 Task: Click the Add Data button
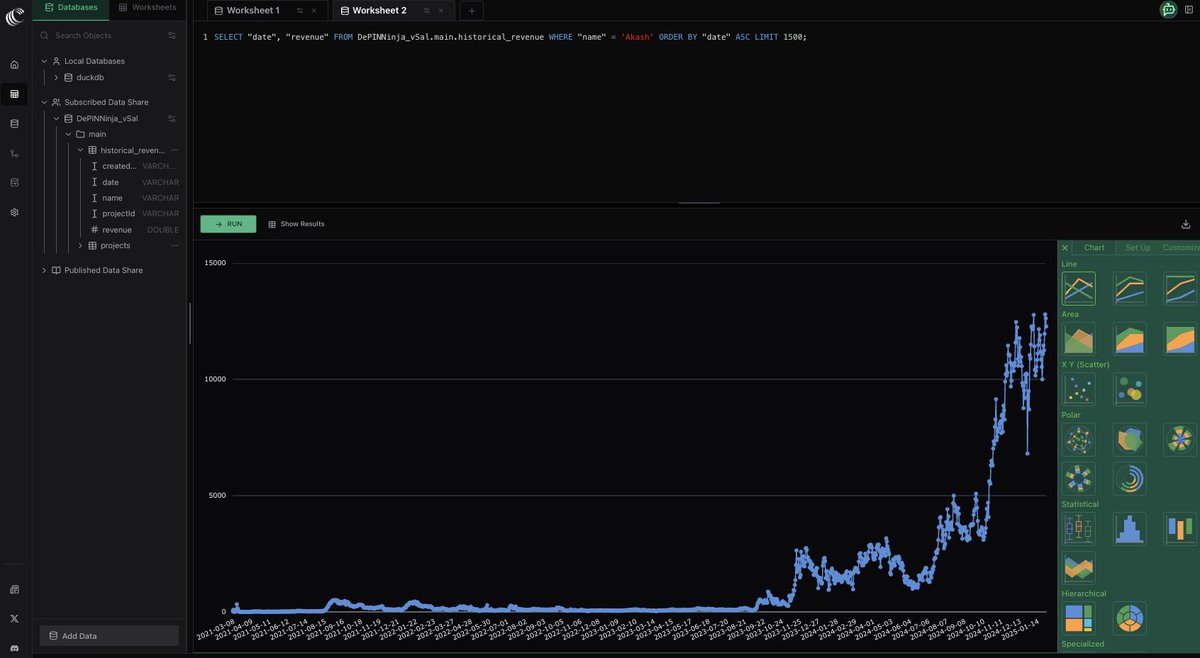tap(108, 635)
